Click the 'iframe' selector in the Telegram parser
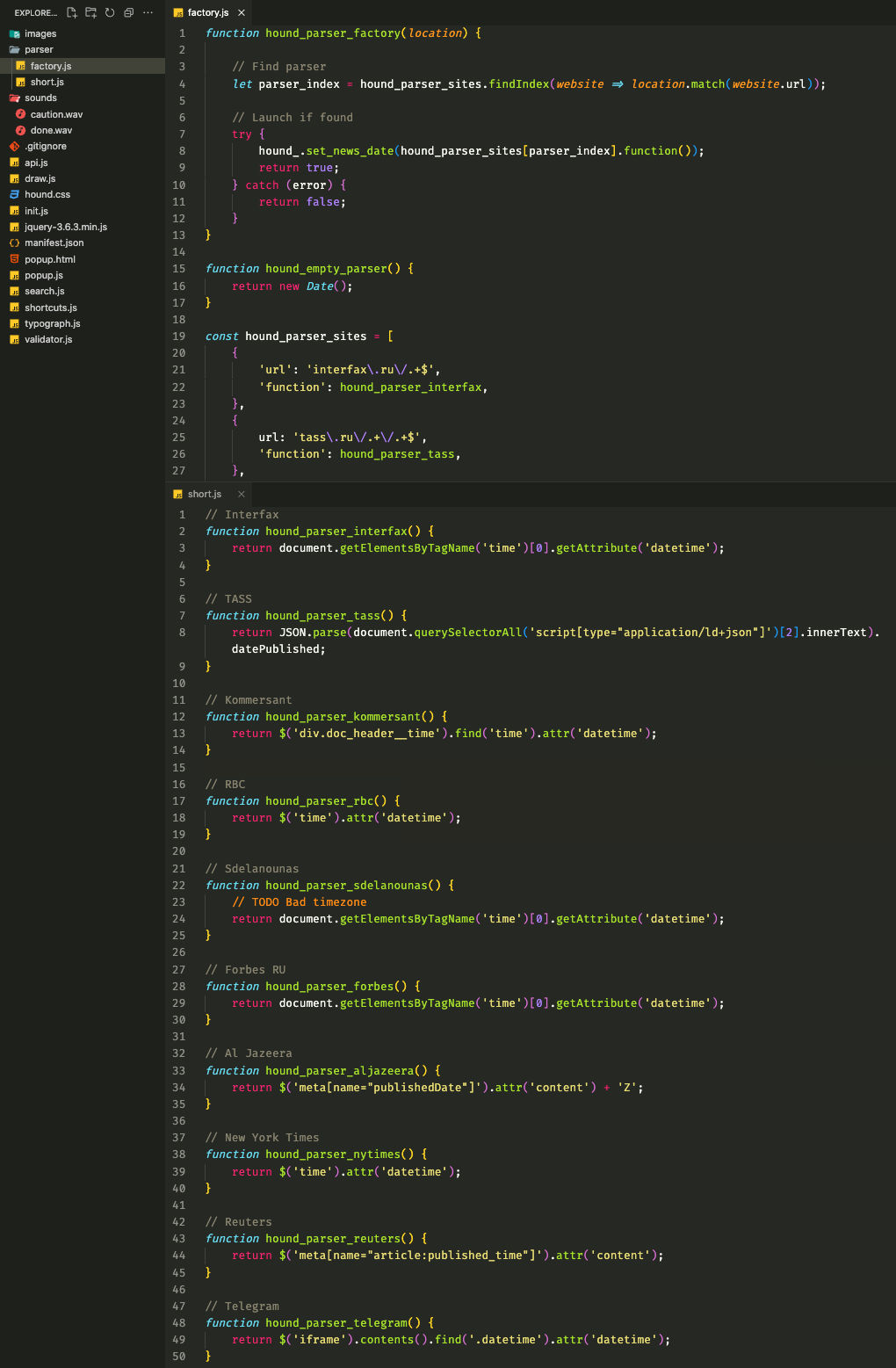 coord(320,1340)
